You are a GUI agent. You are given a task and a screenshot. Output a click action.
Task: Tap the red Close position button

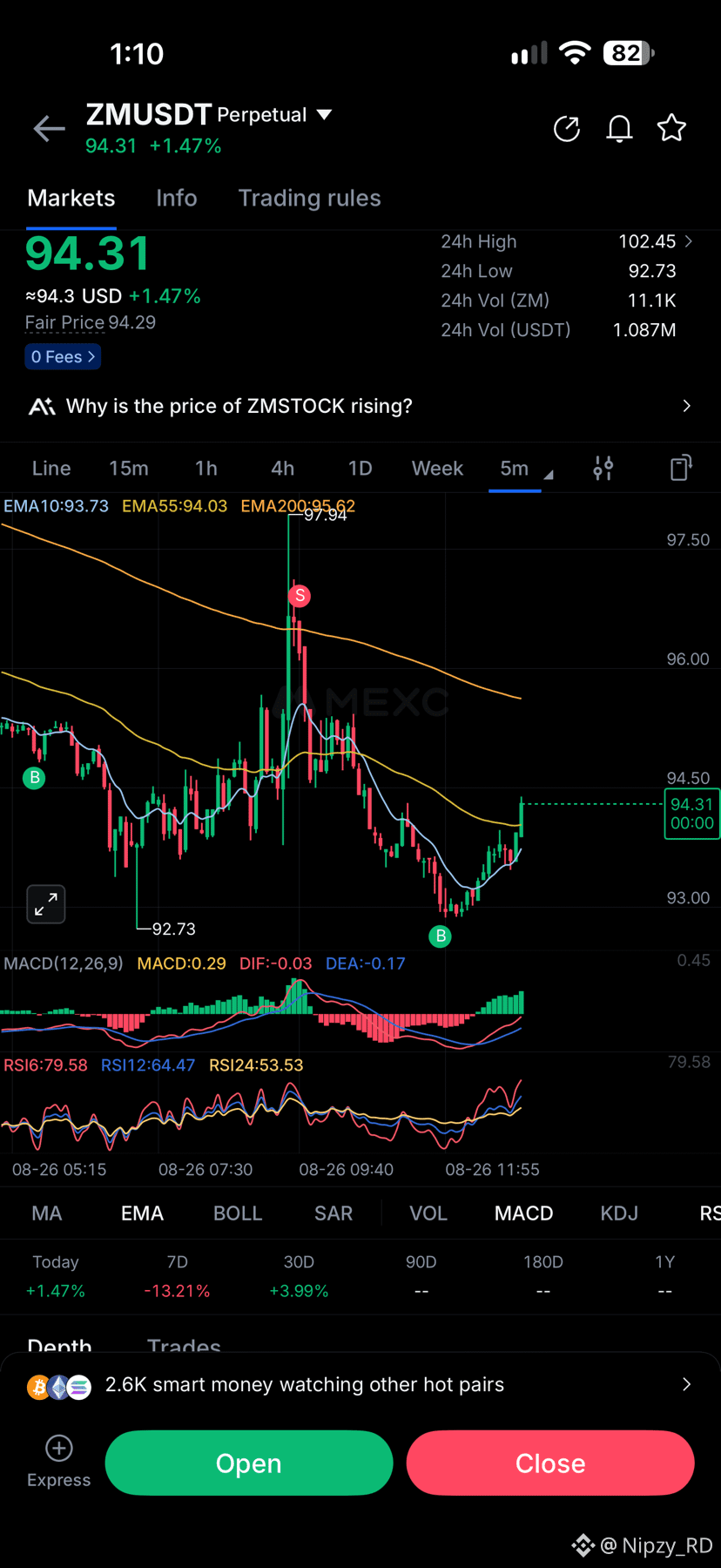pyautogui.click(x=550, y=1463)
